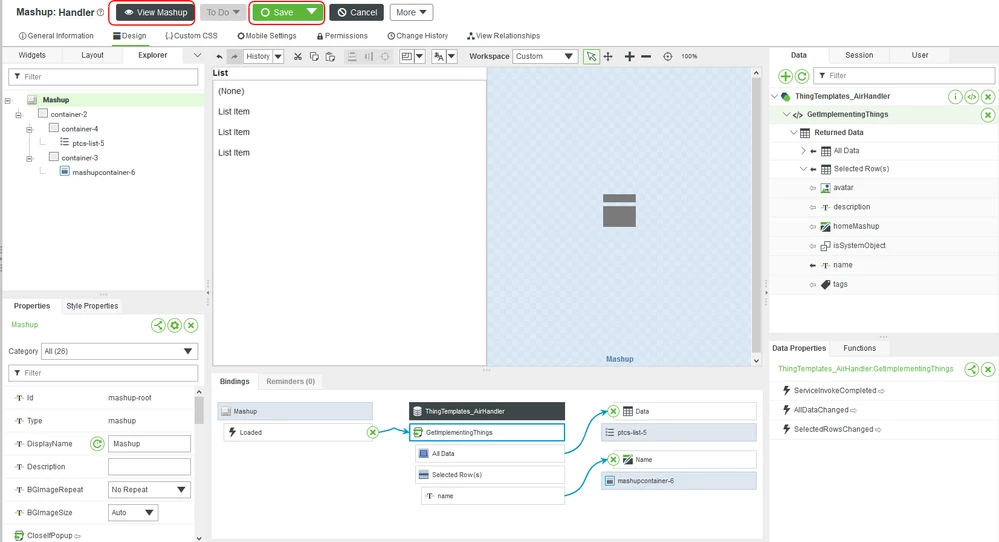Image resolution: width=999 pixels, height=542 pixels.
Task: Switch to the Layout tab
Action: point(92,55)
